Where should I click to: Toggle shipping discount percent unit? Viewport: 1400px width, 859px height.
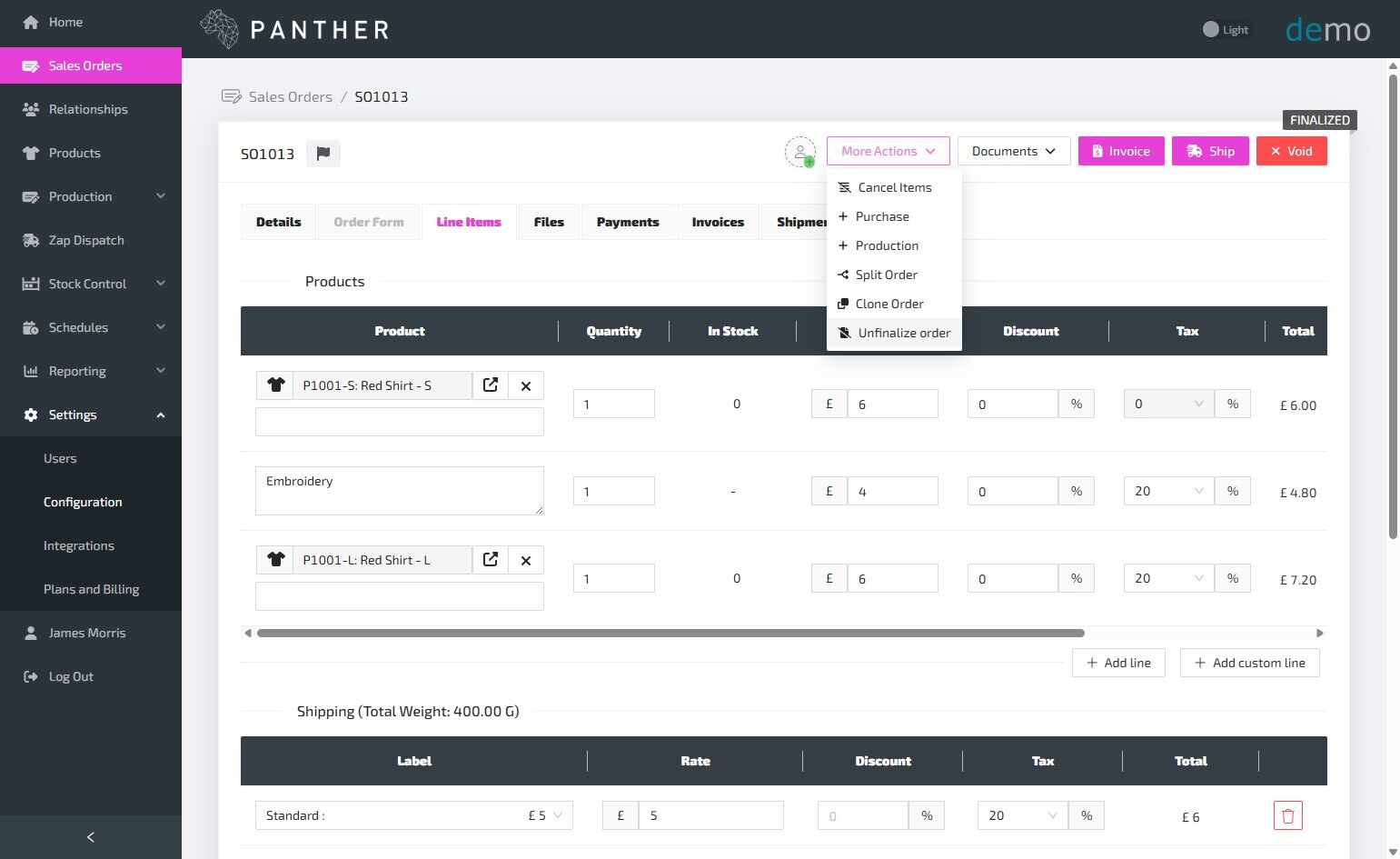tap(927, 815)
